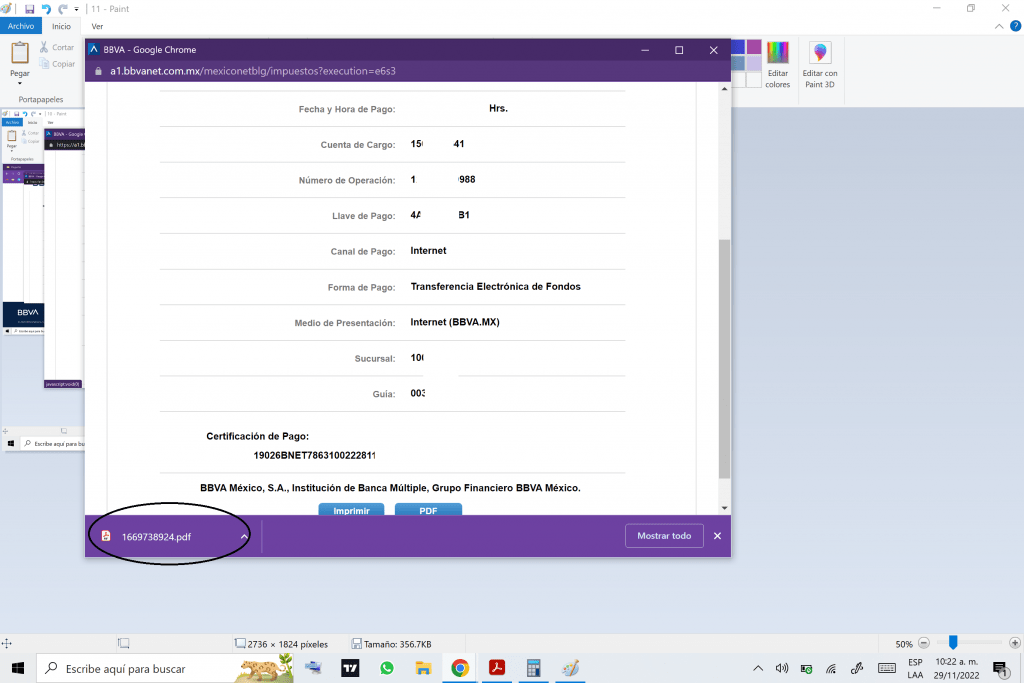This screenshot has height=683, width=1024.
Task: Click the BBVA page scrollbar up arrow
Action: [x=724, y=89]
